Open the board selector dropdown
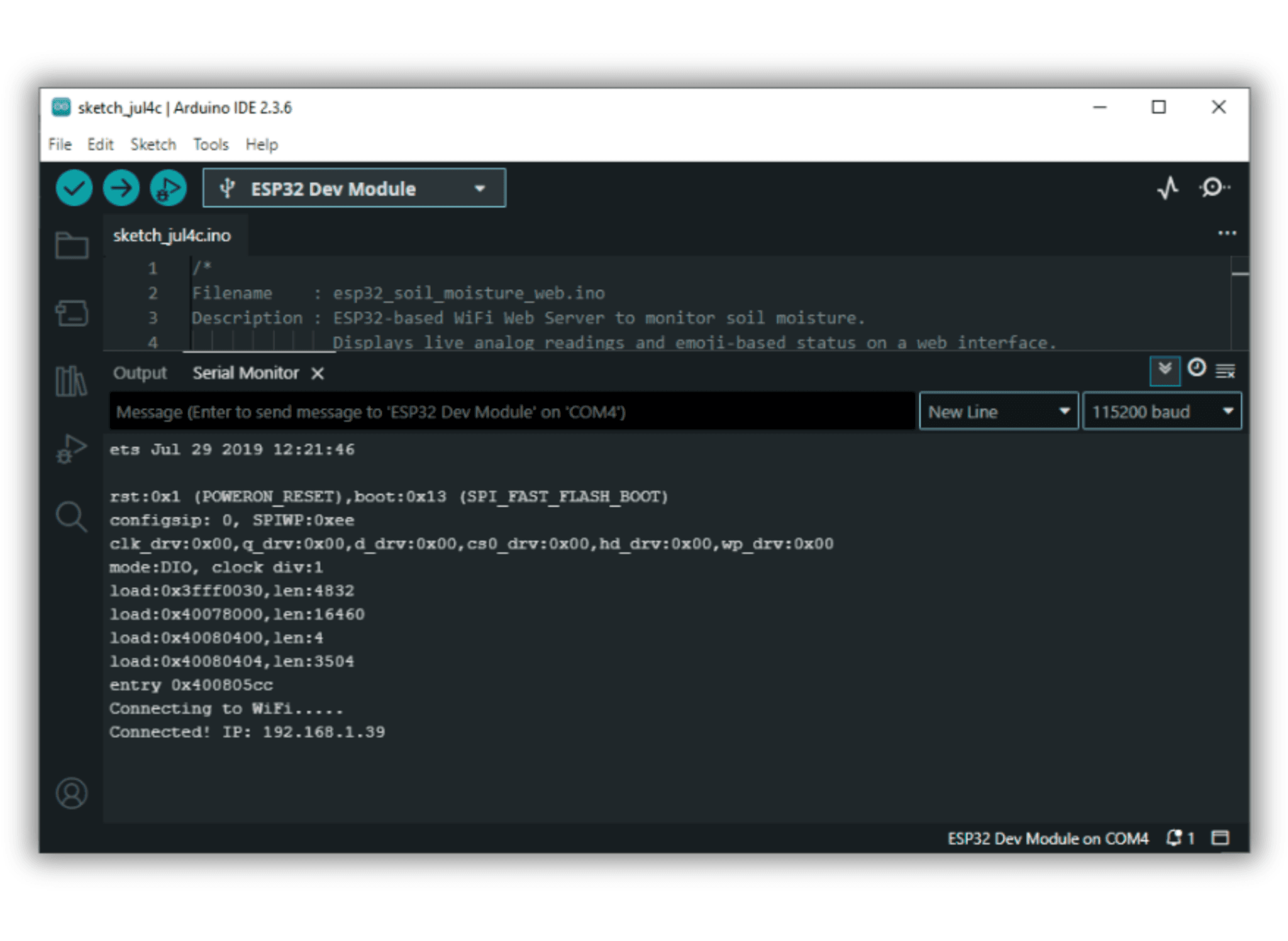This screenshot has height=941, width=1288. tap(479, 187)
